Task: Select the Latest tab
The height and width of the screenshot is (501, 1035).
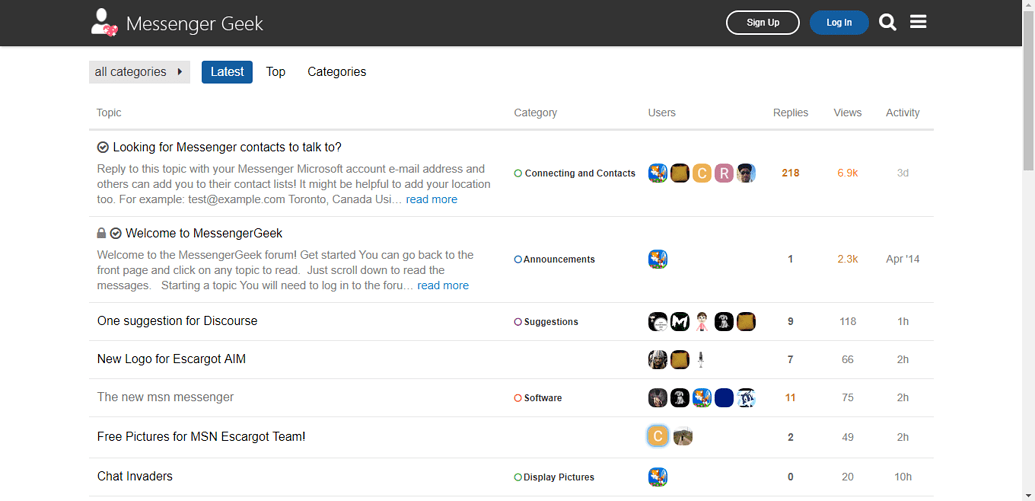Action: coord(227,72)
